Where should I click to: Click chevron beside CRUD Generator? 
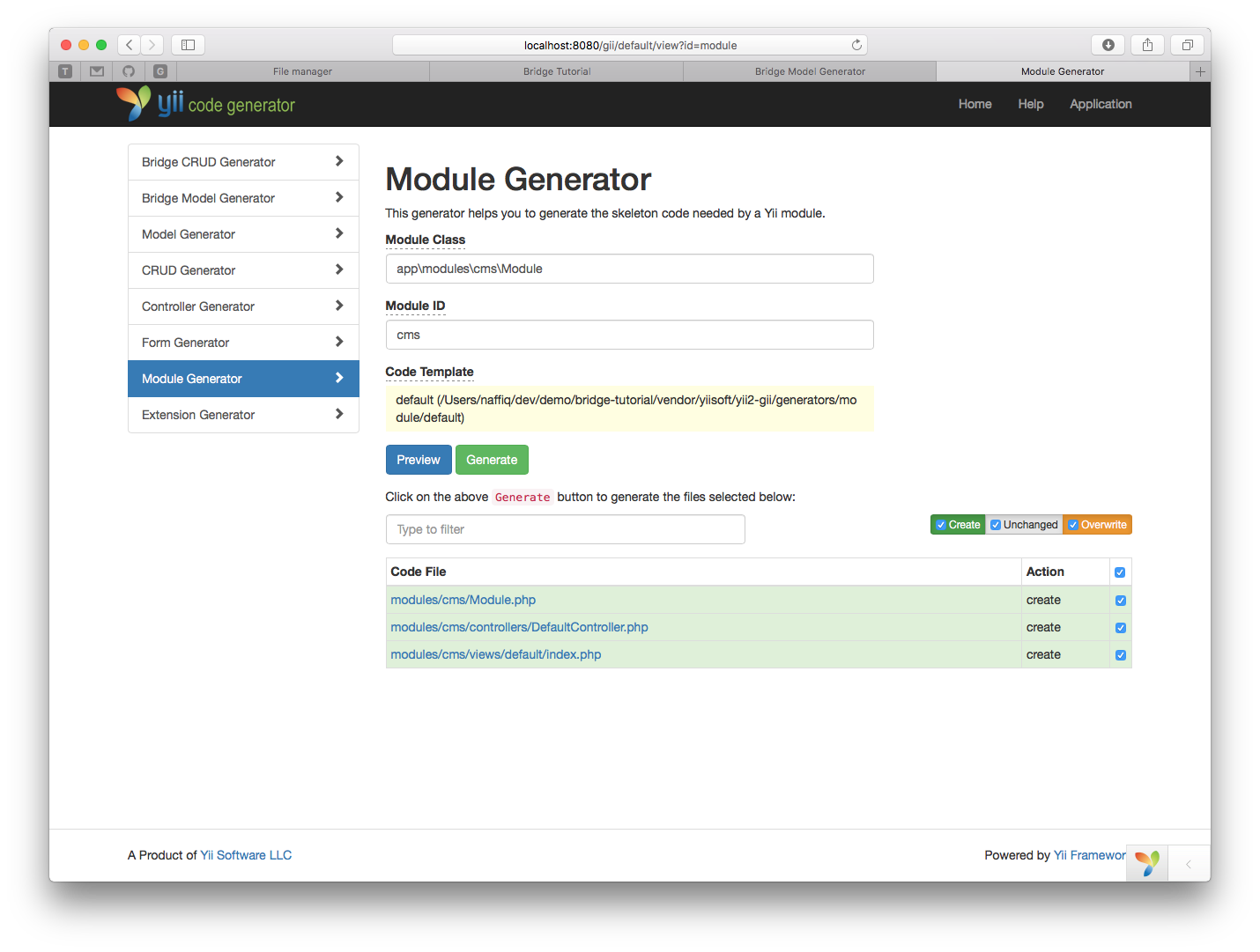click(x=339, y=269)
